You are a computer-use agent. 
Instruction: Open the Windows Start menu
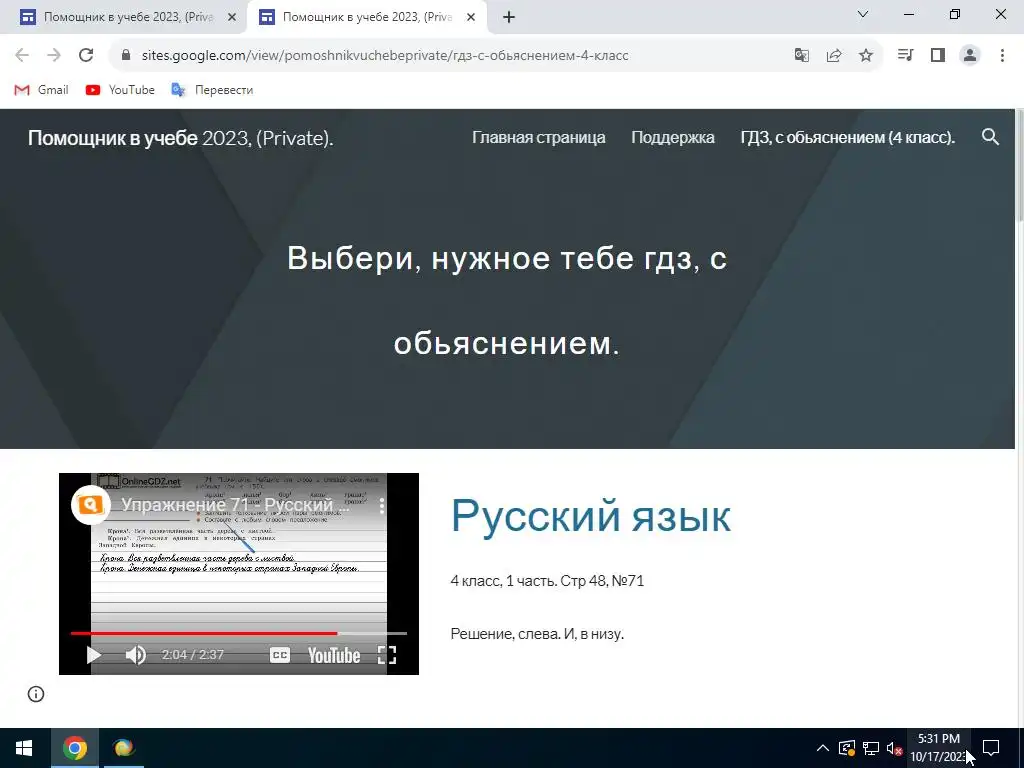click(x=24, y=748)
